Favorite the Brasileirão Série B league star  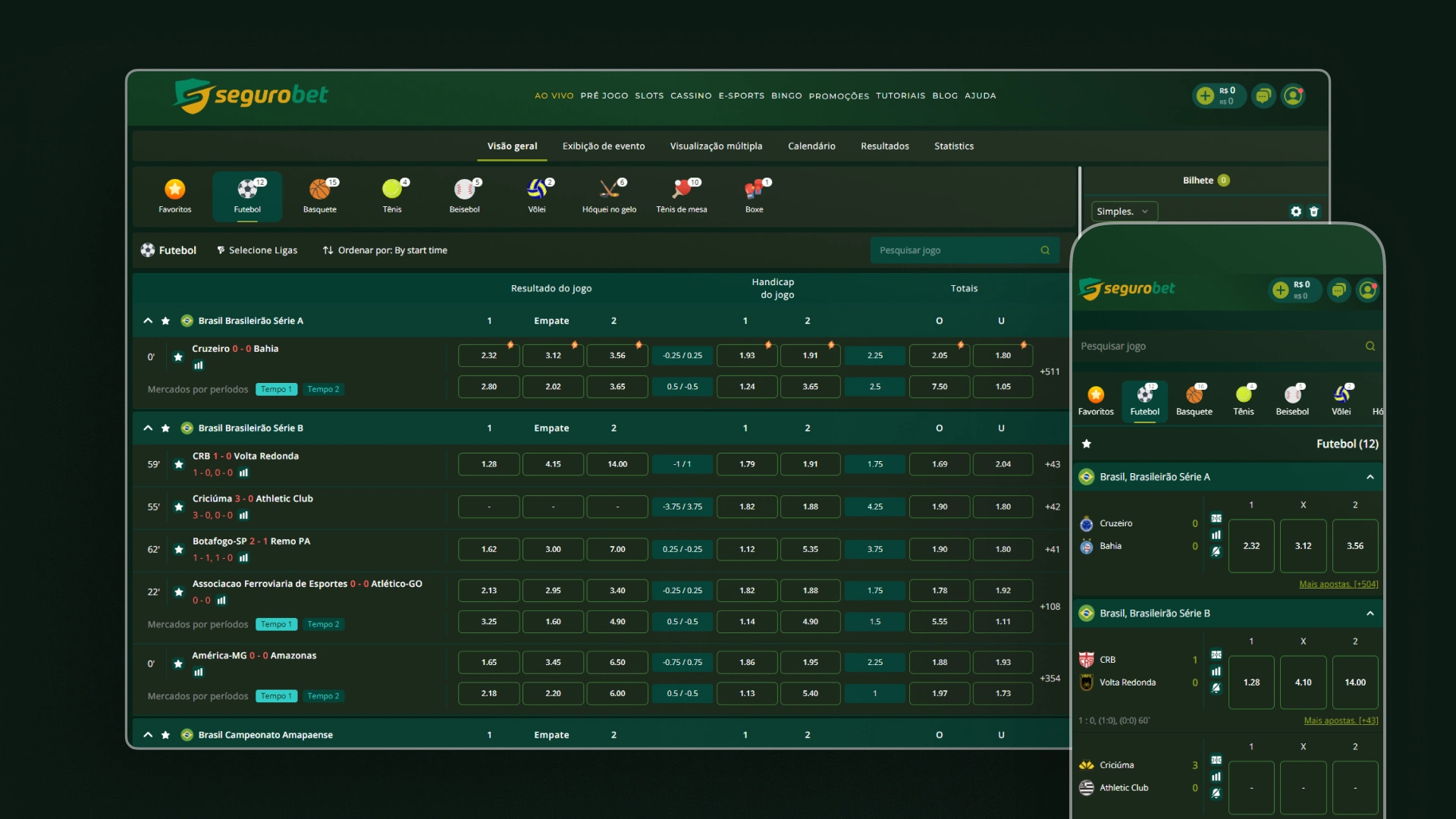pos(165,428)
